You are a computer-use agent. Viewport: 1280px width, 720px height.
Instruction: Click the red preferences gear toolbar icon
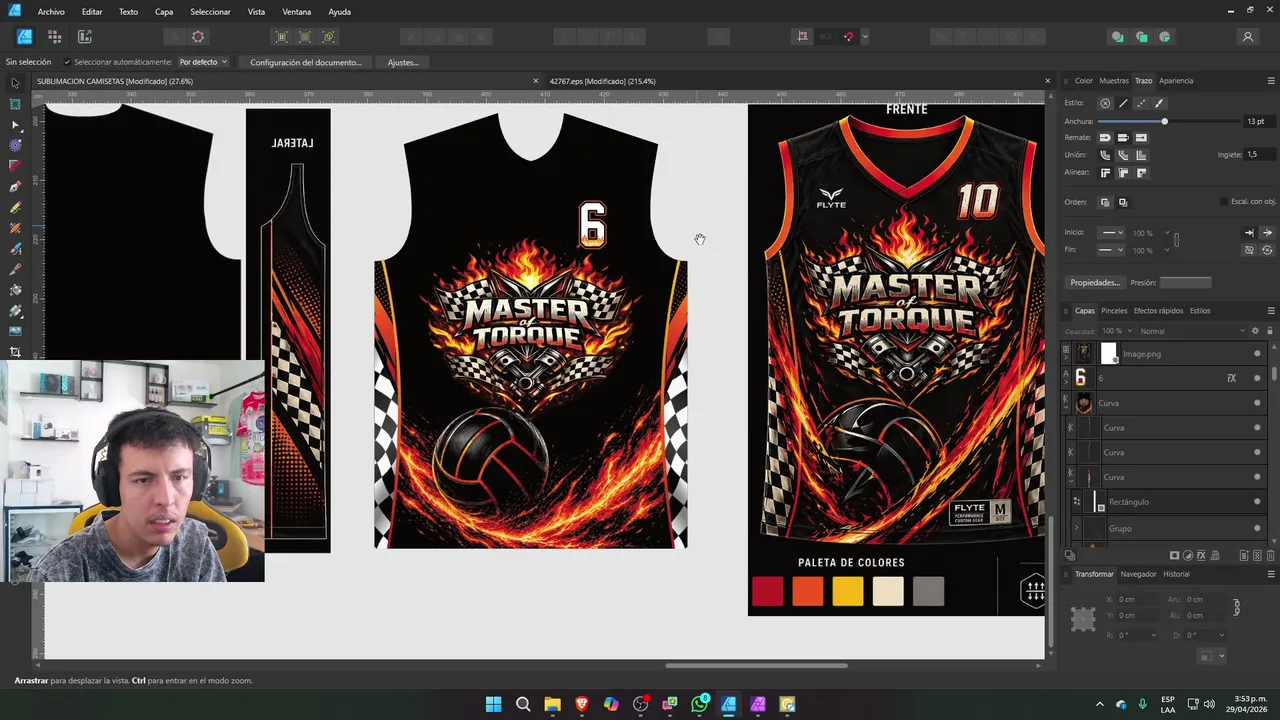(x=198, y=37)
